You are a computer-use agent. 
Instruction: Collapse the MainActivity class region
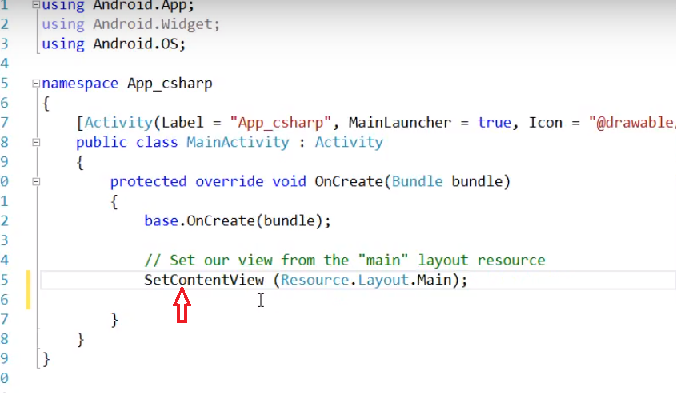(36, 142)
